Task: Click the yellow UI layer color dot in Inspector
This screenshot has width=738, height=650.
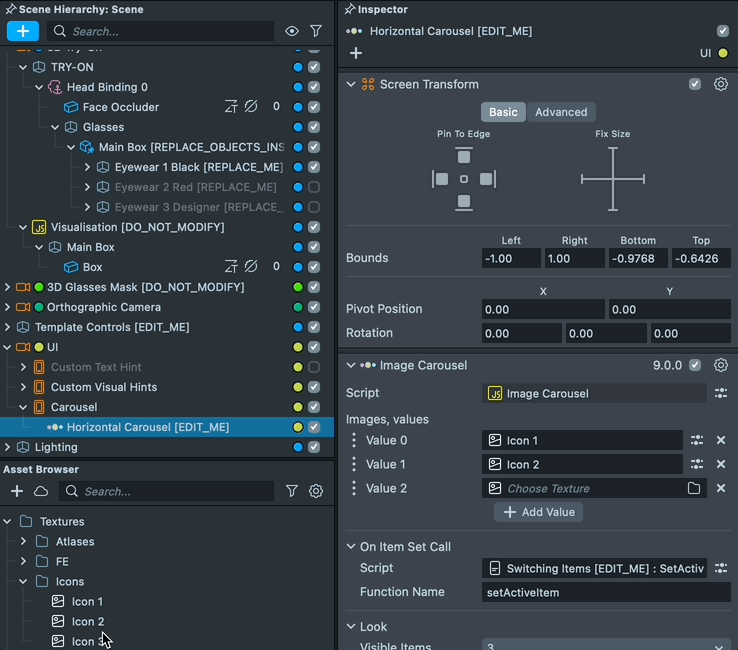Action: [723, 53]
